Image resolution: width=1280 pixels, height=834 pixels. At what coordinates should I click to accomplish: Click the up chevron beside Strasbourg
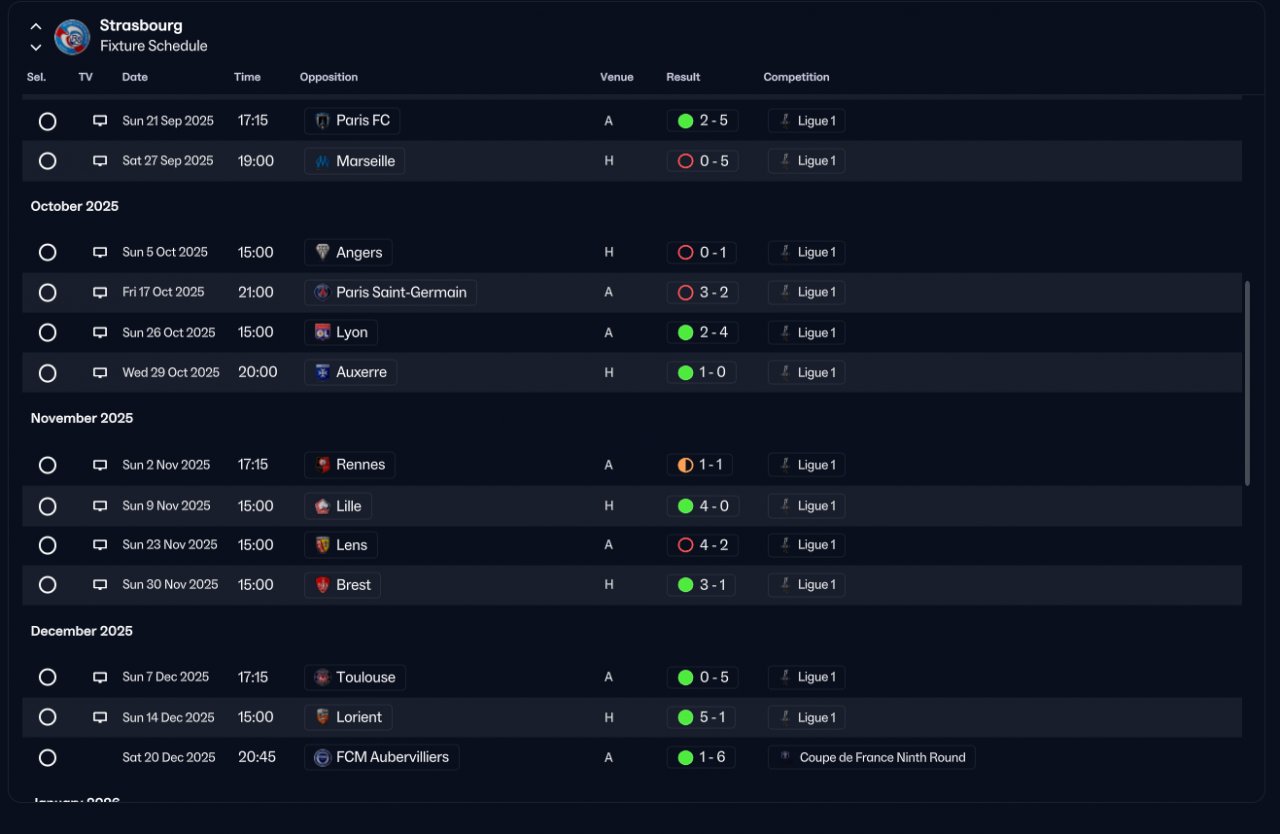pos(36,27)
